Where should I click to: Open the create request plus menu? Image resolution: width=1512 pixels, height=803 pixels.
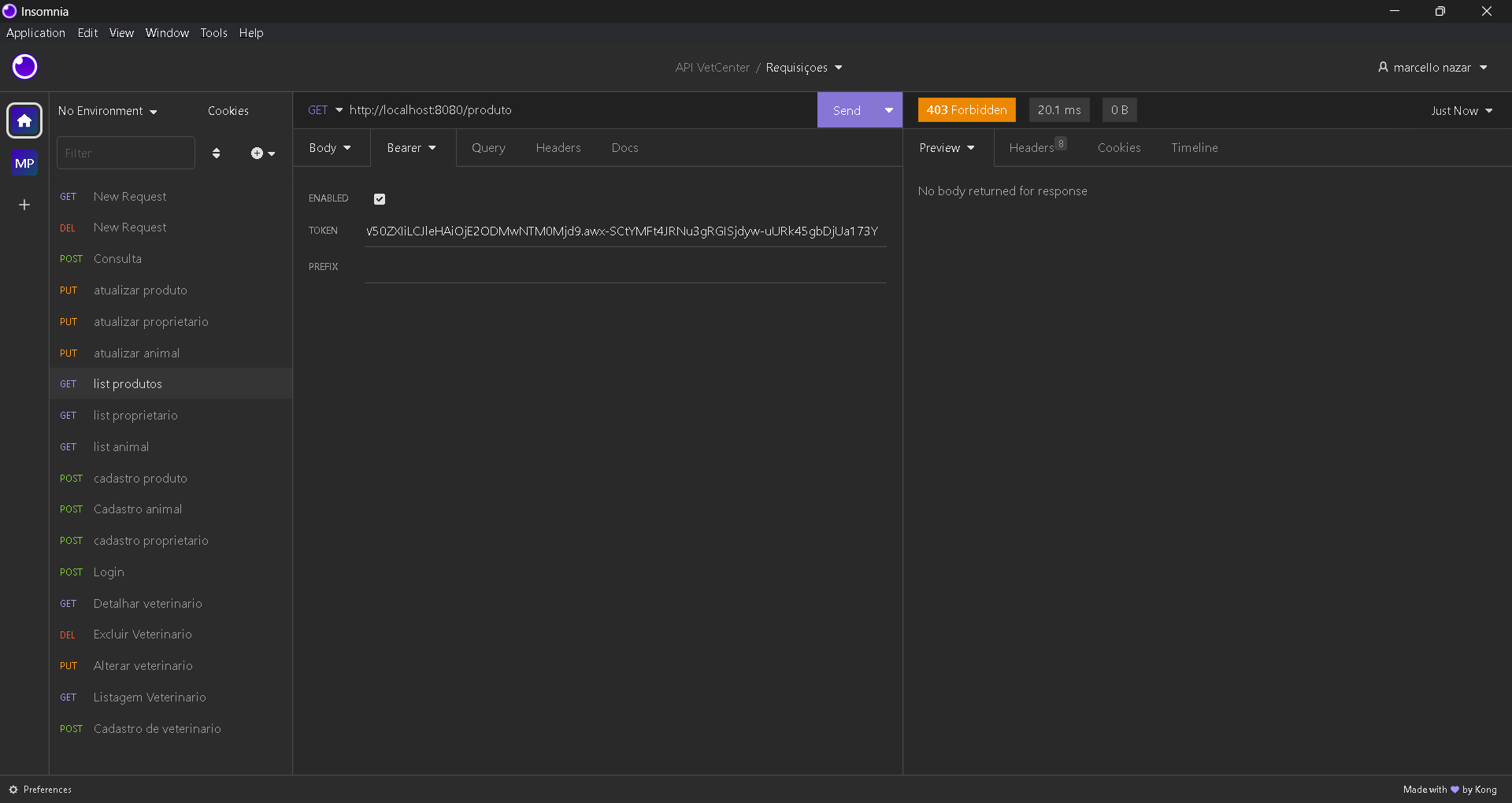coord(263,154)
